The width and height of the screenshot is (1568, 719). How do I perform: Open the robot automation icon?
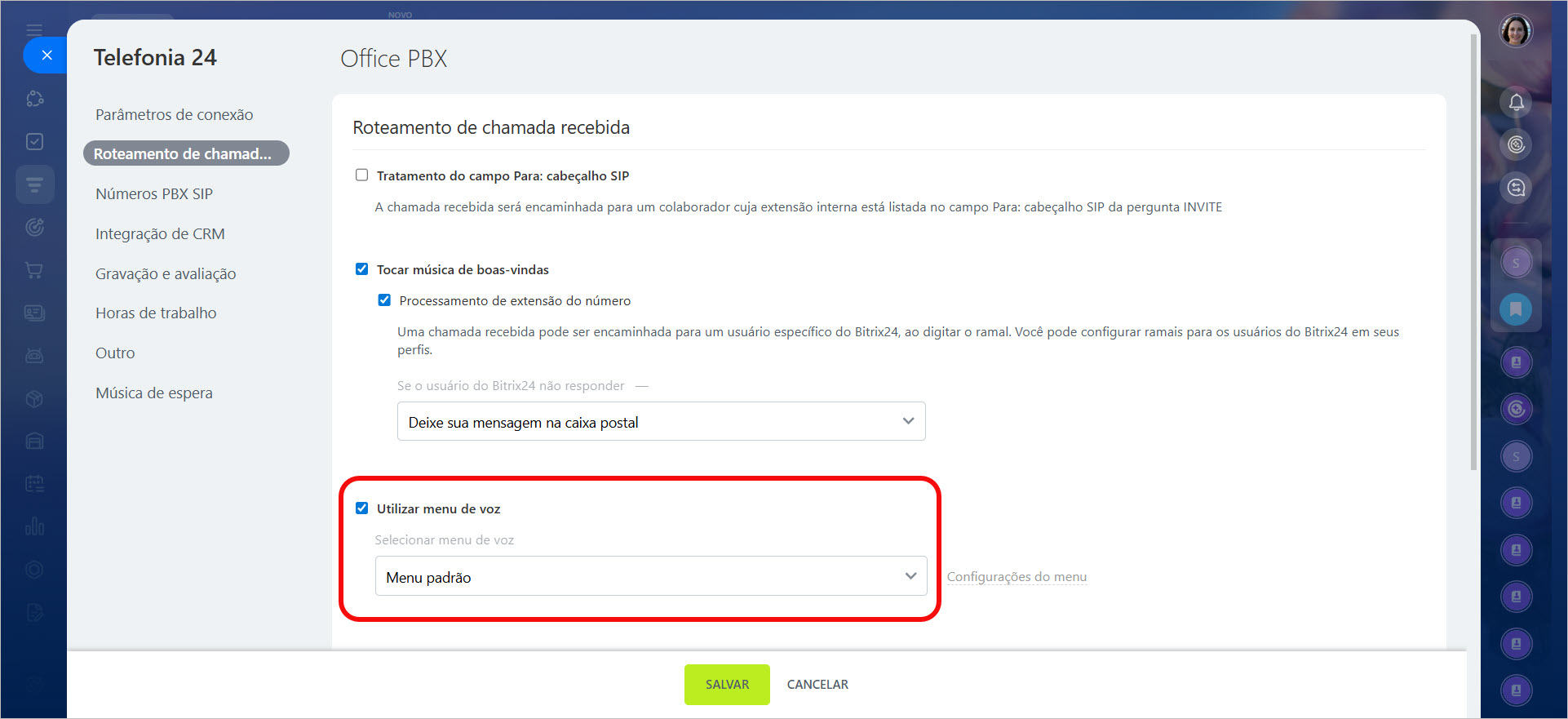click(34, 356)
